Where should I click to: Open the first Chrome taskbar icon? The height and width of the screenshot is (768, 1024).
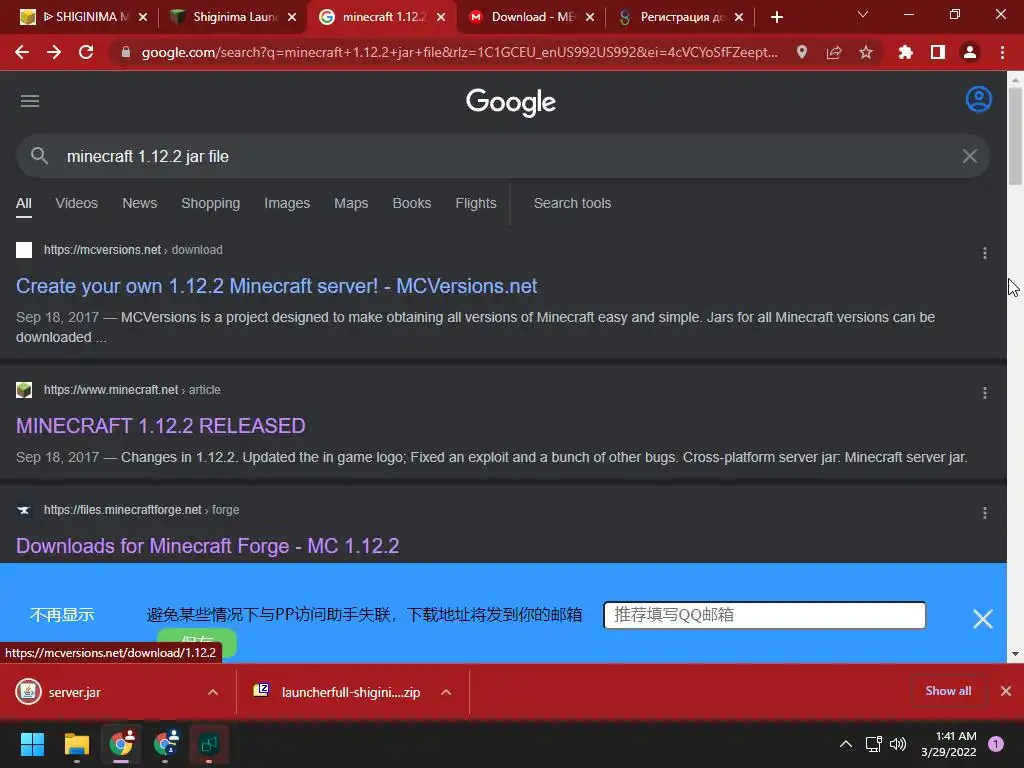(x=121, y=744)
